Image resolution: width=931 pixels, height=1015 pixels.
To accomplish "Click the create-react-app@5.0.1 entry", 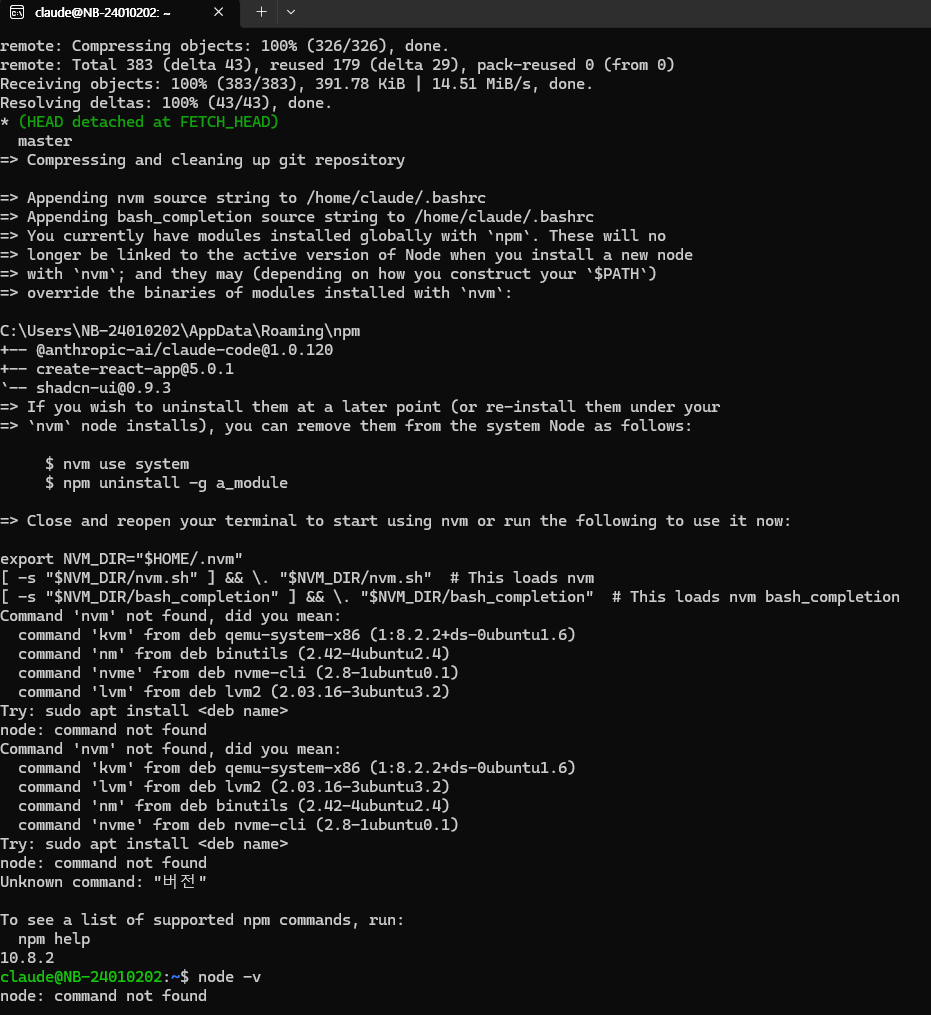I will 135,369.
